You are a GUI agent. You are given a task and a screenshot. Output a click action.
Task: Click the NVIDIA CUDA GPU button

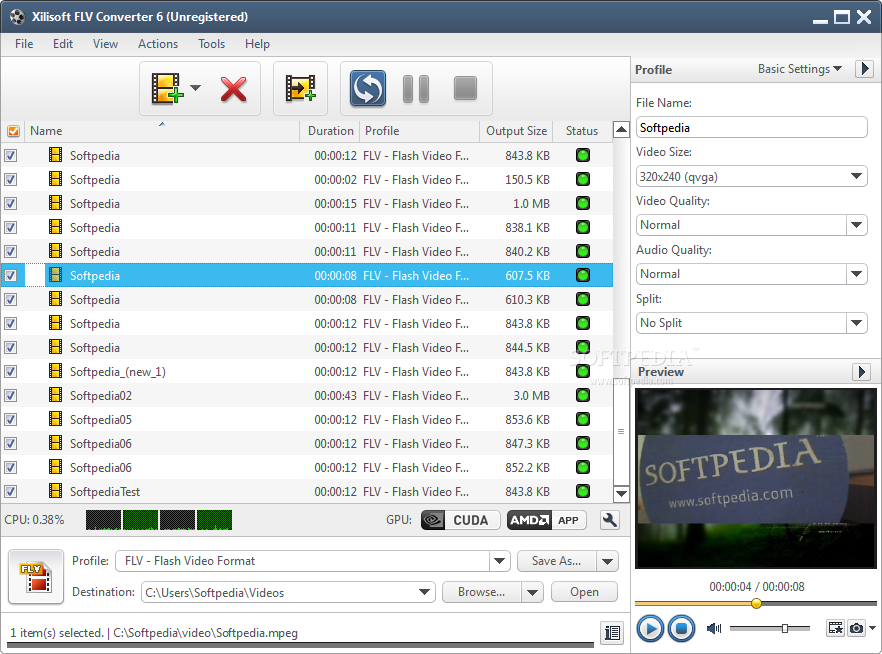(460, 520)
